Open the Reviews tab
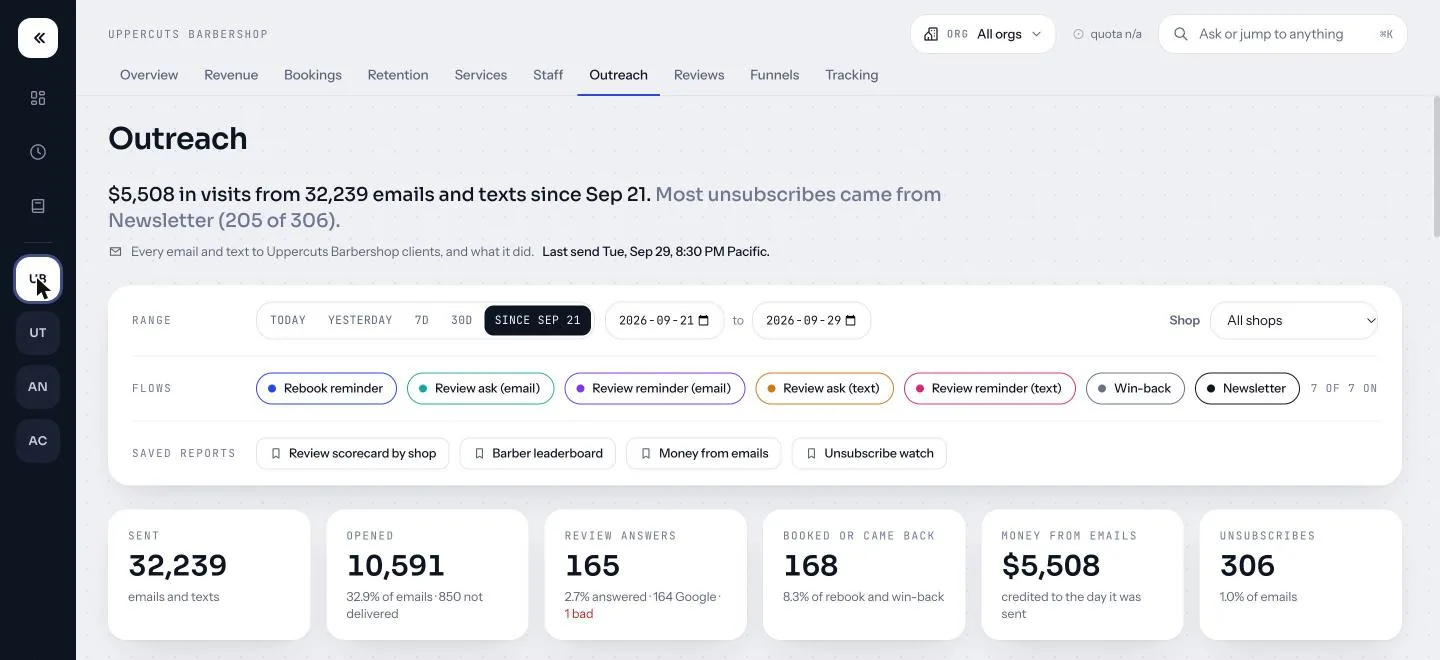Image resolution: width=1440 pixels, height=660 pixels. [699, 75]
